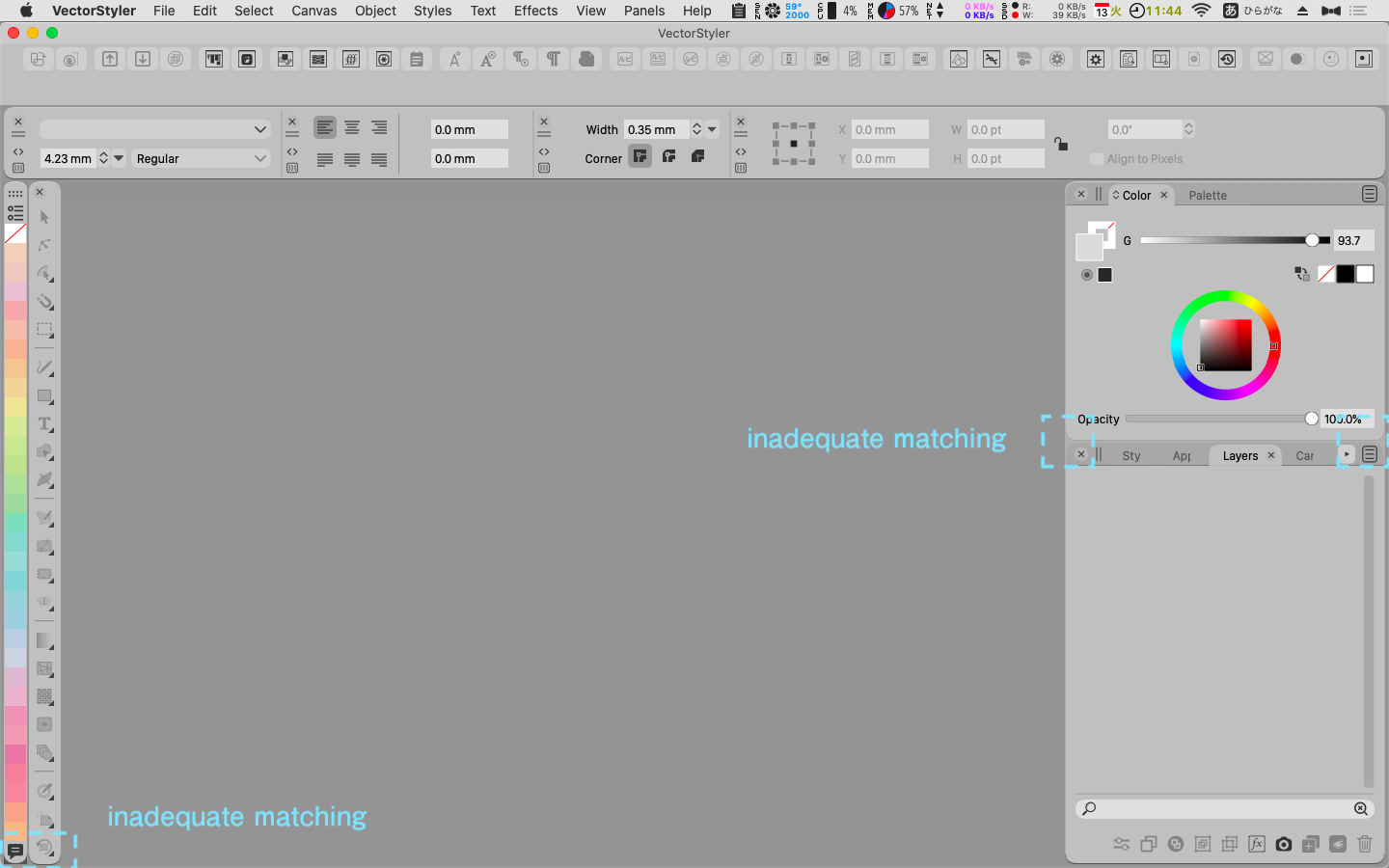Click the pilcrow paragraph icon in toolbar
This screenshot has width=1389, height=868.
coord(553,60)
